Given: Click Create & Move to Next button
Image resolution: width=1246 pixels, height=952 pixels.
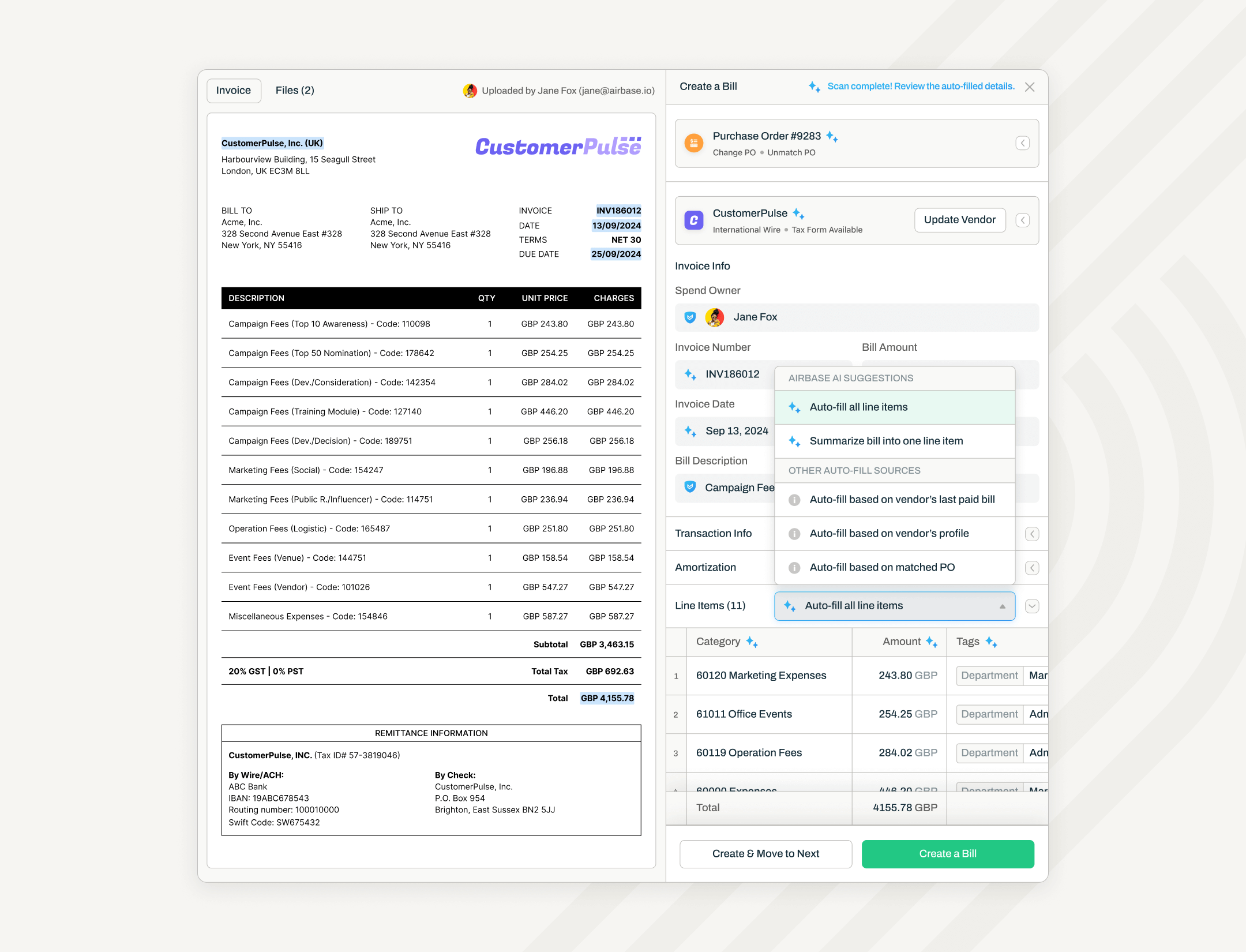Looking at the screenshot, I should click(x=765, y=854).
